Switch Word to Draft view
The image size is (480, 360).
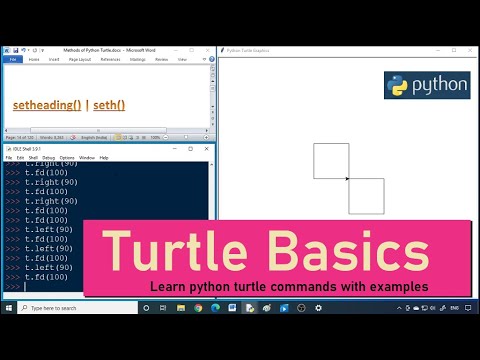(144, 137)
